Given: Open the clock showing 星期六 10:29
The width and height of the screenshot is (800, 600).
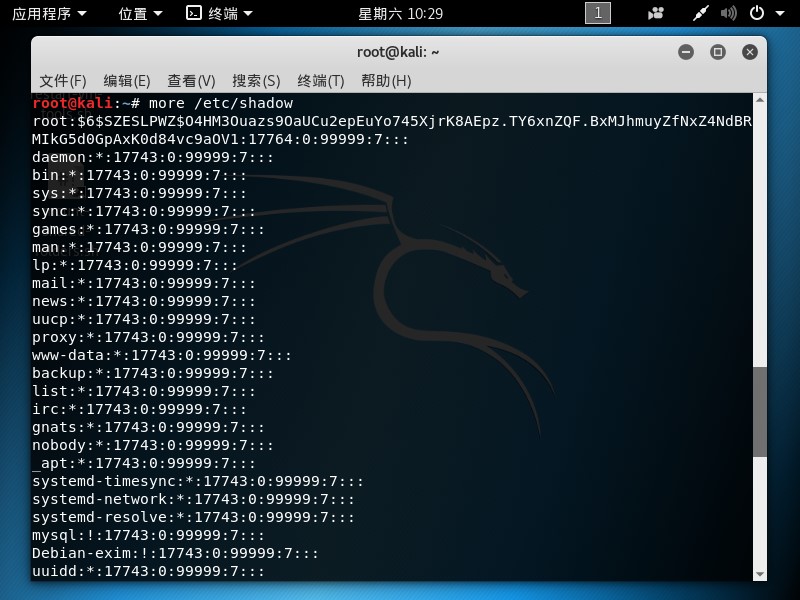Looking at the screenshot, I should tap(401, 14).
